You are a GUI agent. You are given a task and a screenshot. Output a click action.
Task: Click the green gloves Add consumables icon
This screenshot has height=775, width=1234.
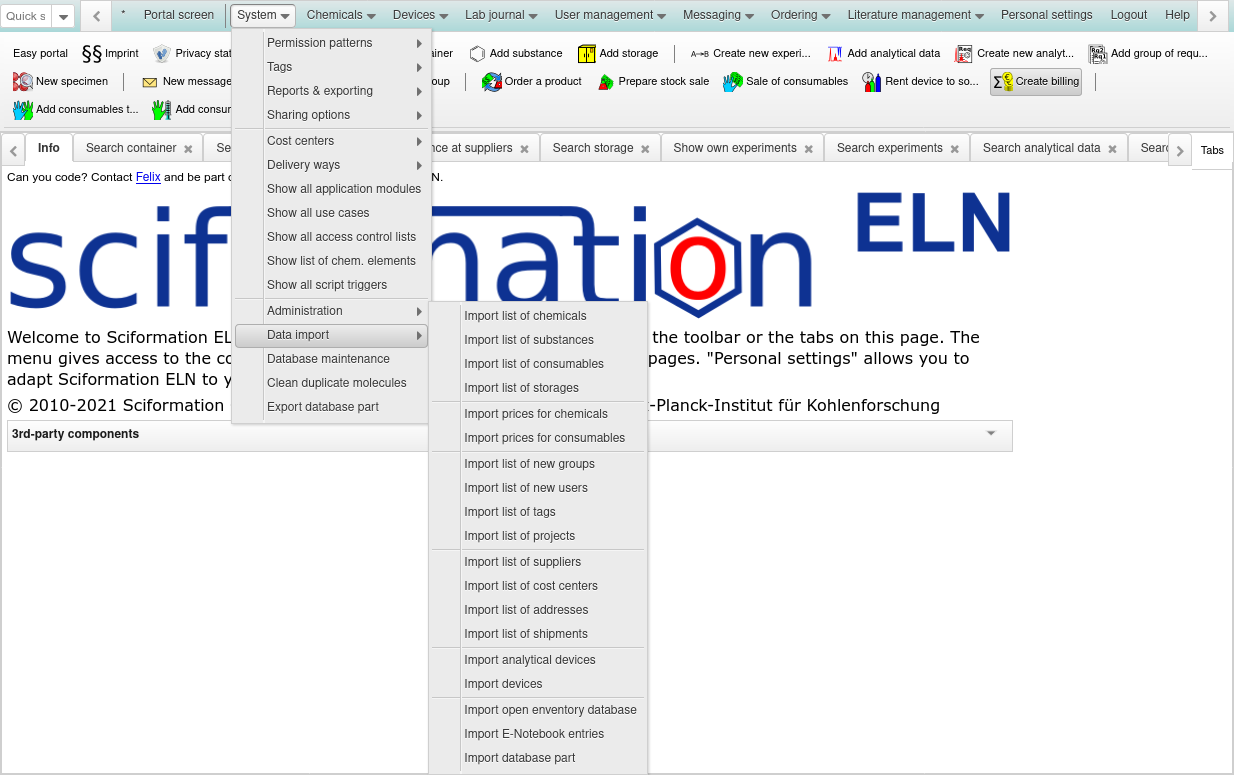coord(162,109)
